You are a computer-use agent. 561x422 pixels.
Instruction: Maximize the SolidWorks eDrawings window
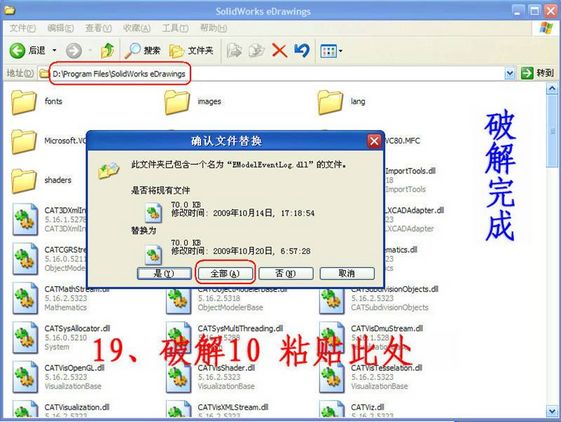click(x=535, y=11)
